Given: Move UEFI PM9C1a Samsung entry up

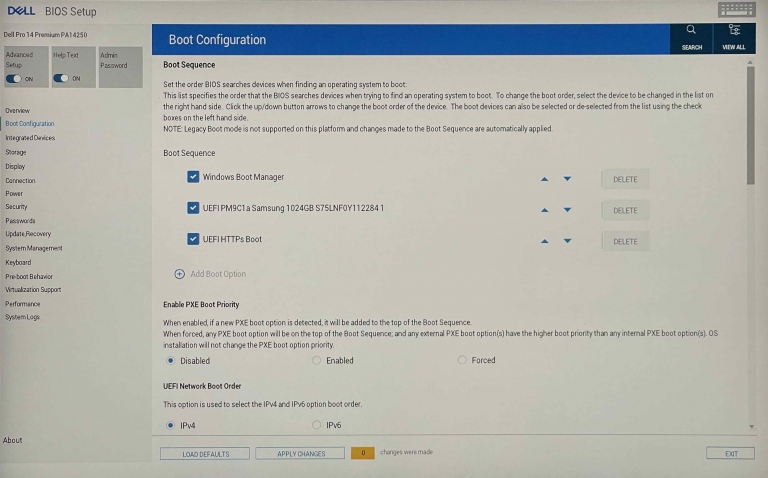Looking at the screenshot, I should click(x=544, y=210).
